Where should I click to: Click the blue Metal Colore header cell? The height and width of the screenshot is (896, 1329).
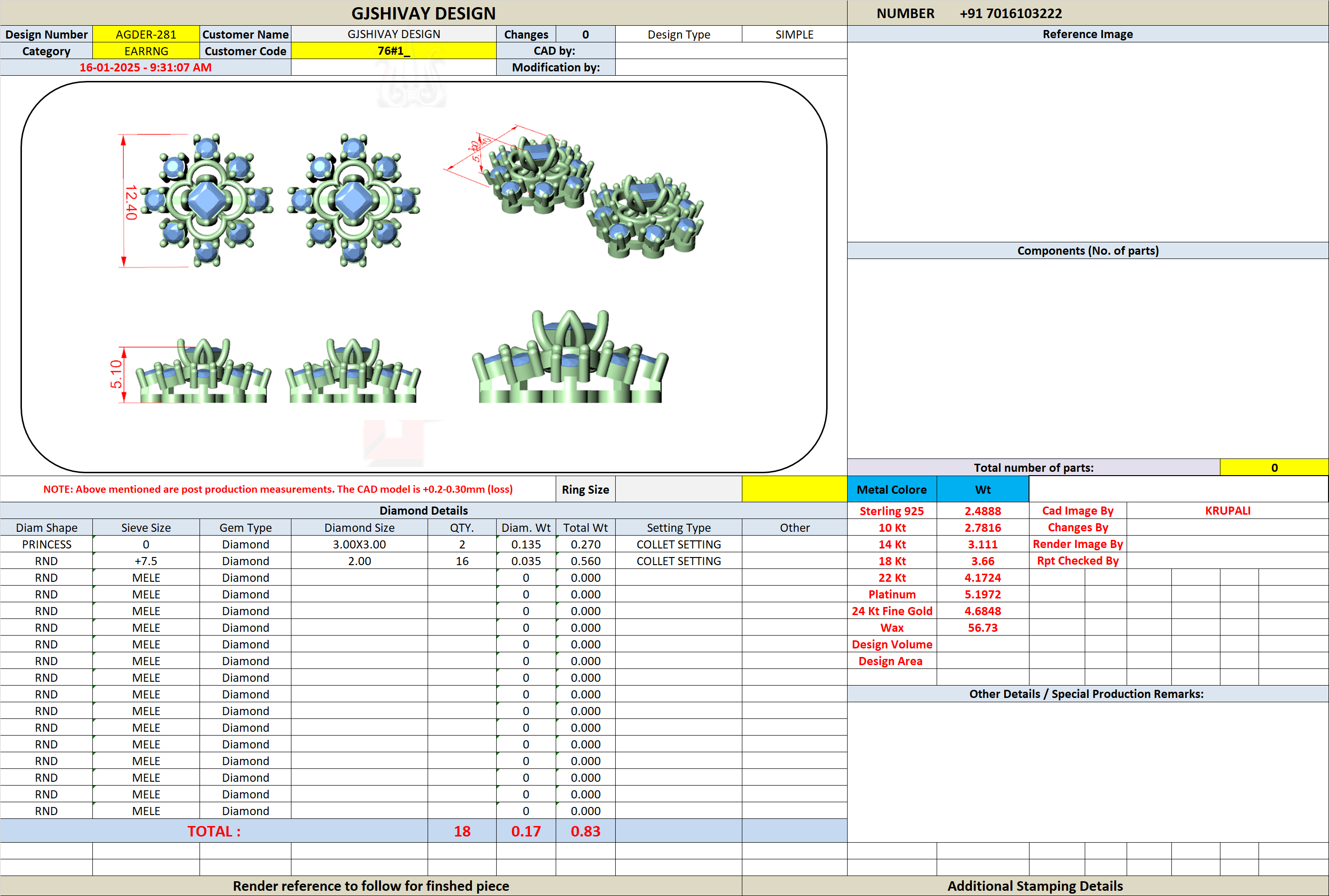891,489
